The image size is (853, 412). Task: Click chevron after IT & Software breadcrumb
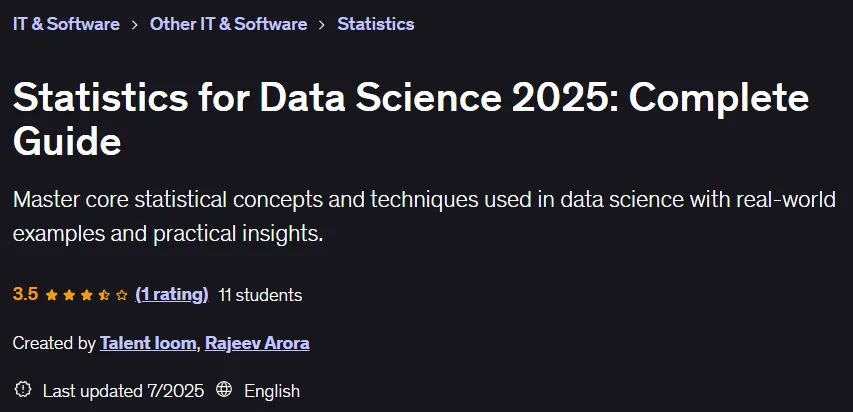pos(135,24)
